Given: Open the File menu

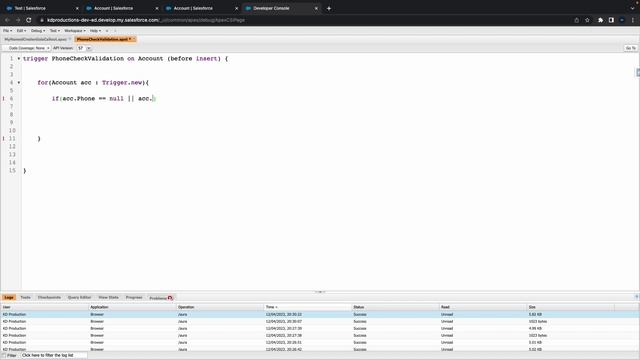Looking at the screenshot, I should tap(7, 31).
